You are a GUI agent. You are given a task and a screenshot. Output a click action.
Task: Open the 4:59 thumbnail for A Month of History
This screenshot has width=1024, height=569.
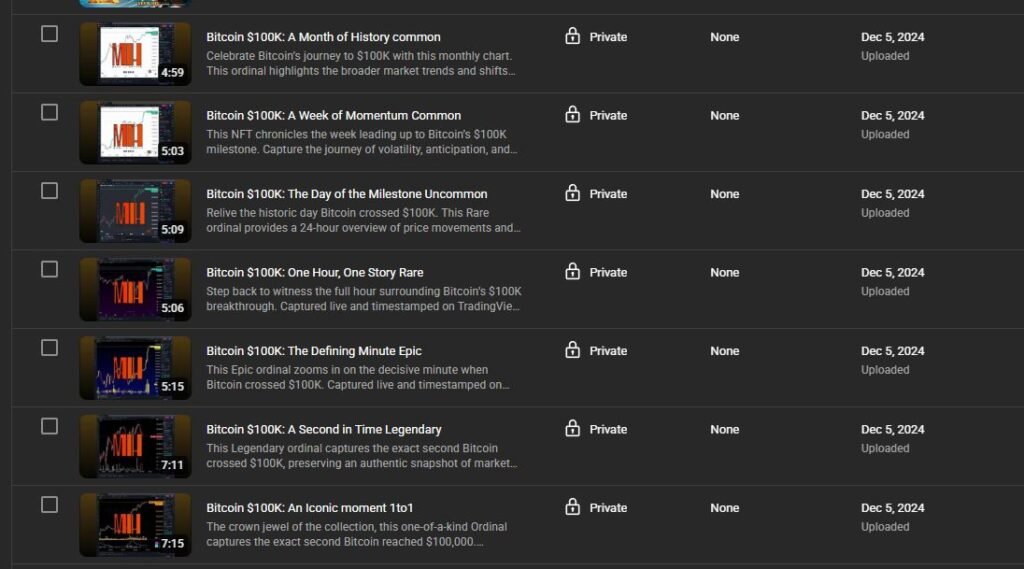135,55
